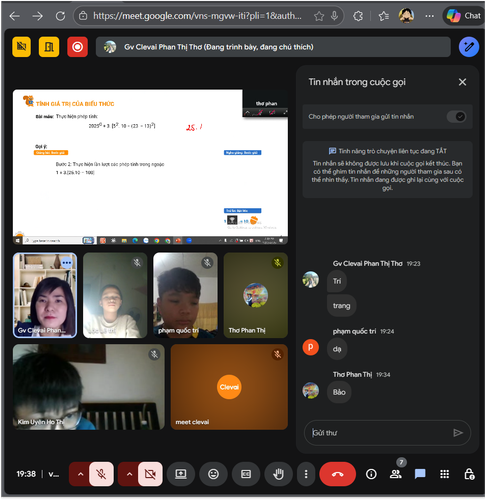Viewport: 486px width, 500px height.
Task: Leave the call with red hang-up button
Action: click(338, 474)
